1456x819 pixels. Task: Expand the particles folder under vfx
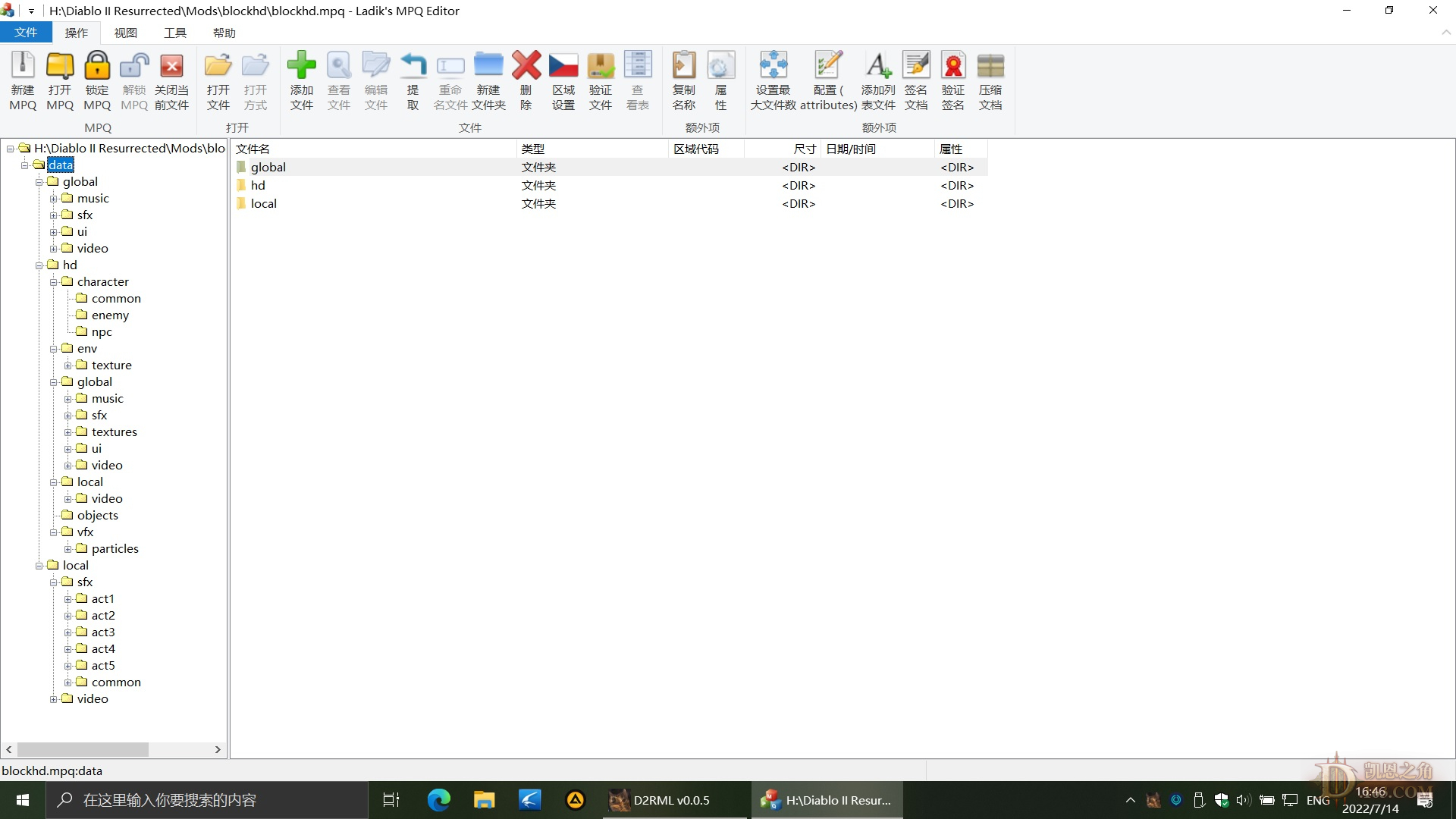(x=67, y=549)
